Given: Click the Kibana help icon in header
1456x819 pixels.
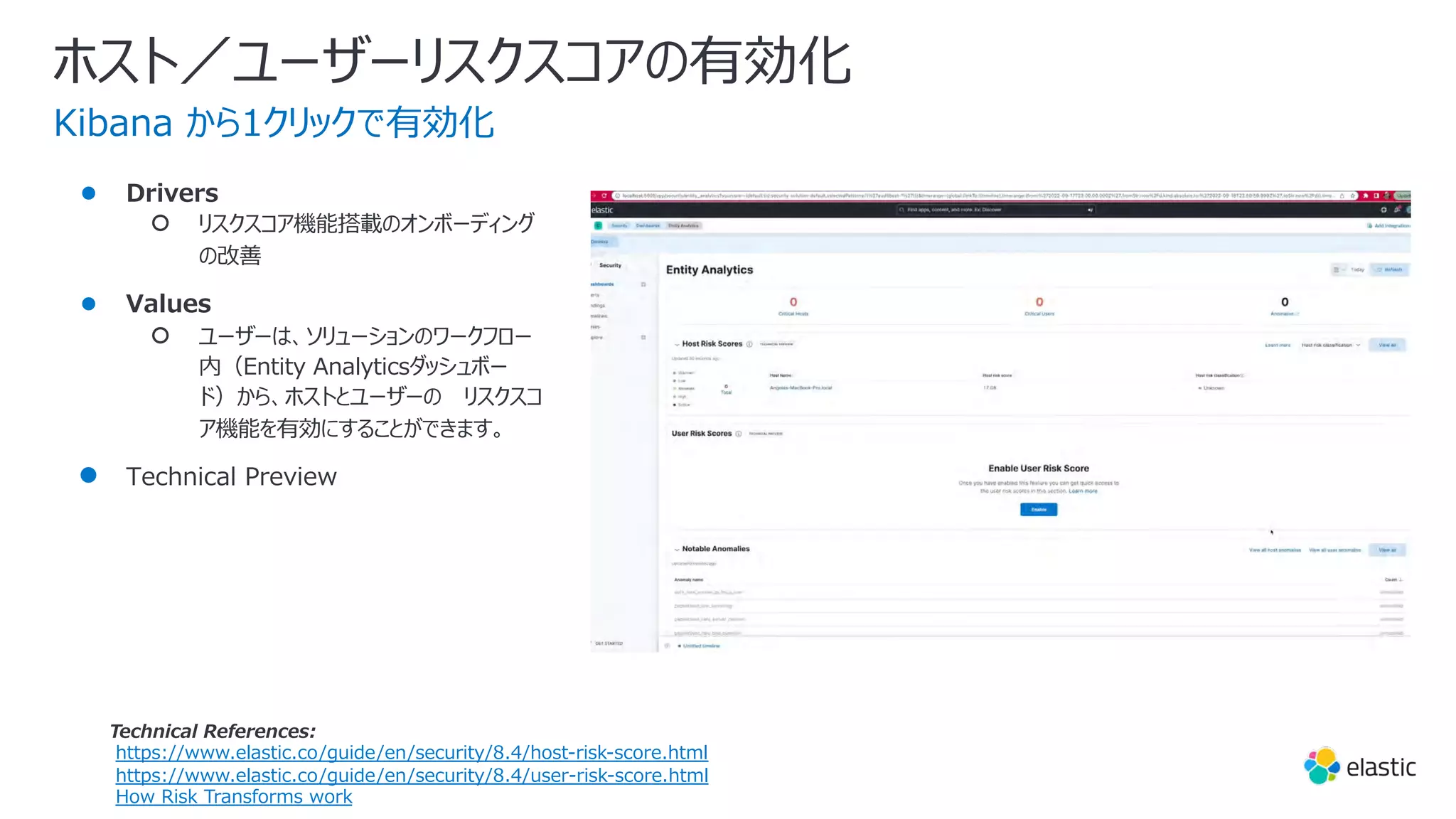Looking at the screenshot, I should click(x=1383, y=210).
